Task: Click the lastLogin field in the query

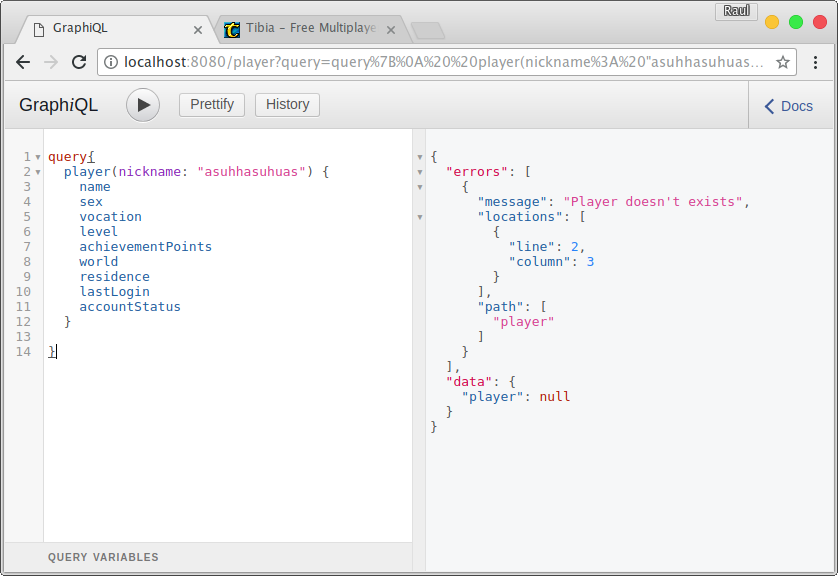Action: (x=114, y=291)
